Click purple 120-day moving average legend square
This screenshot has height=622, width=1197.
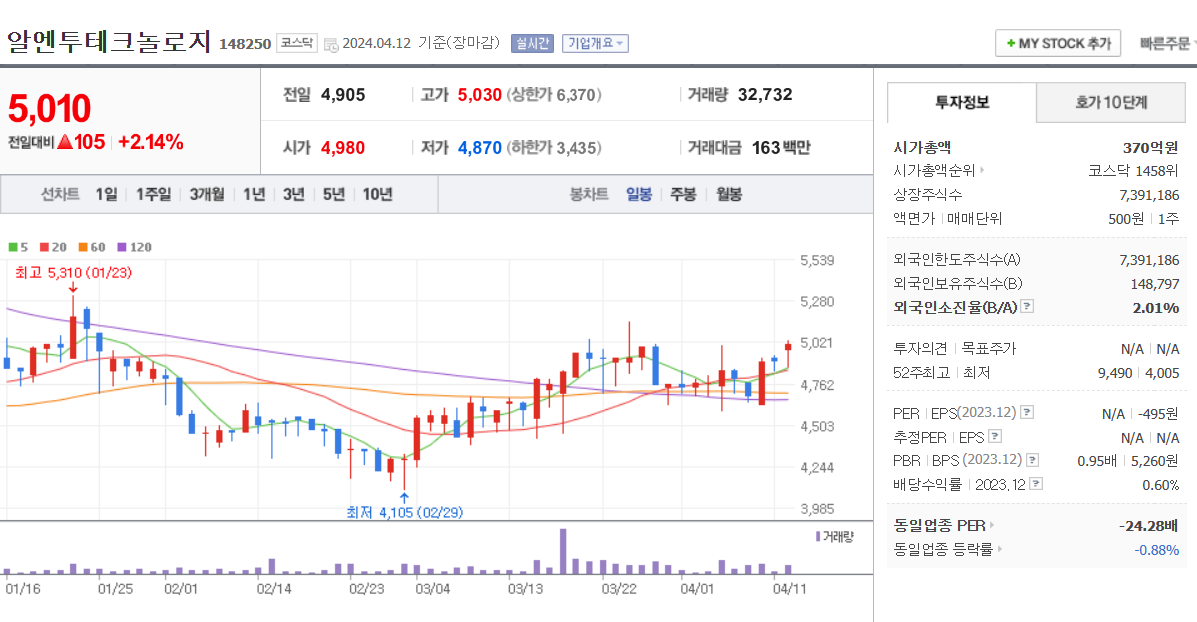tap(121, 247)
